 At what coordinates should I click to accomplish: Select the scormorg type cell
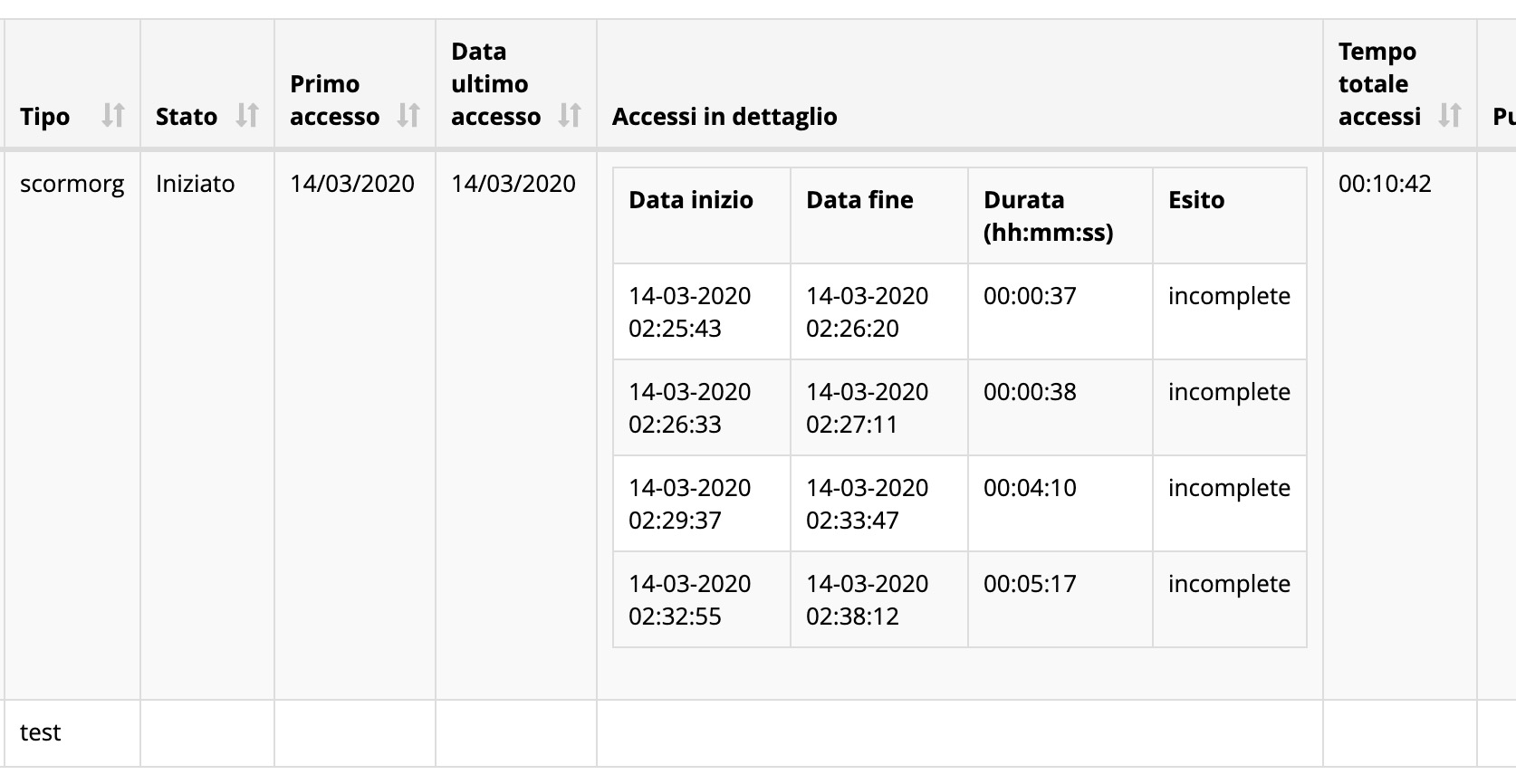(72, 184)
